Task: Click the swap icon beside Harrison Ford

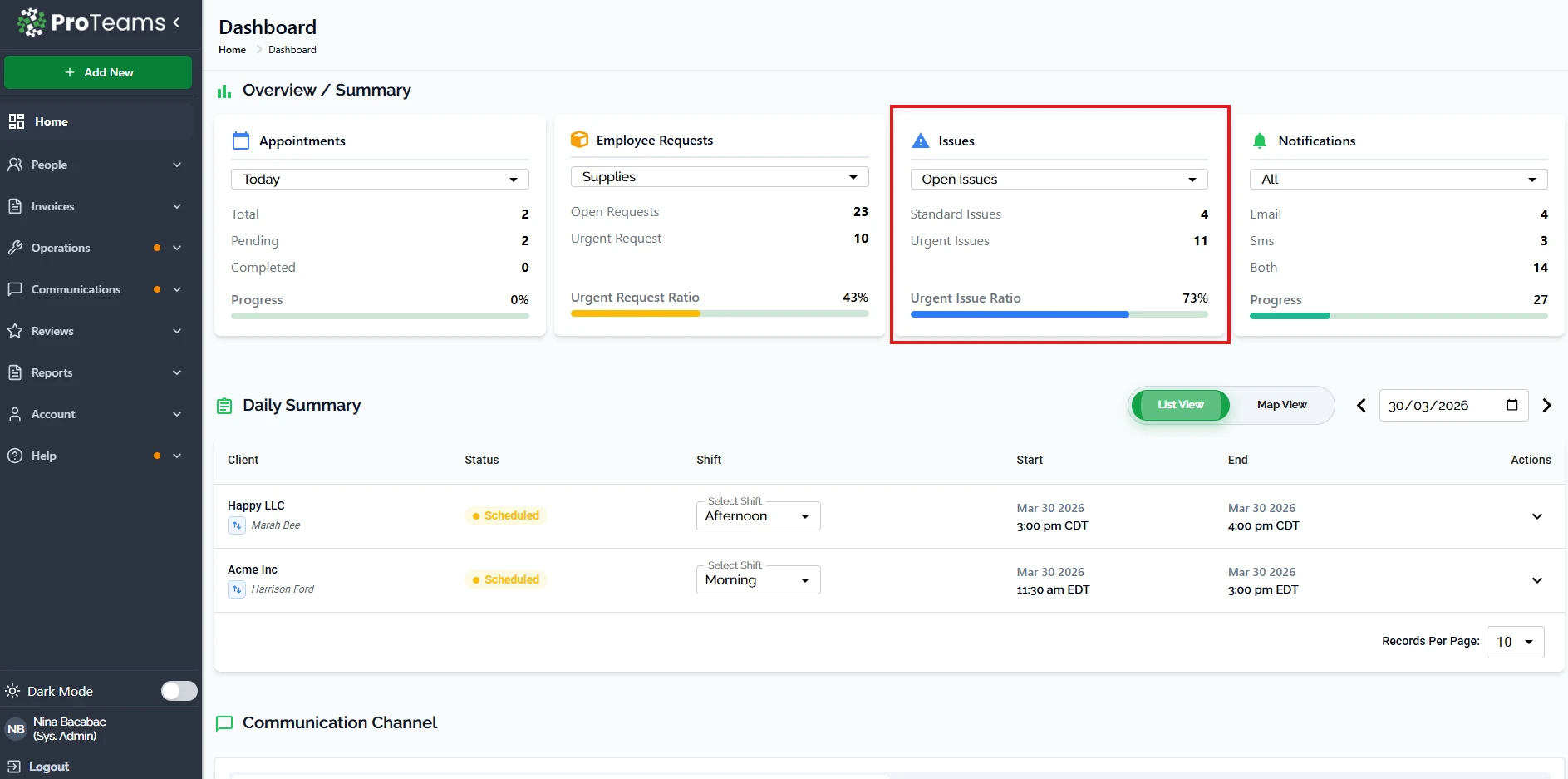Action: 237,589
